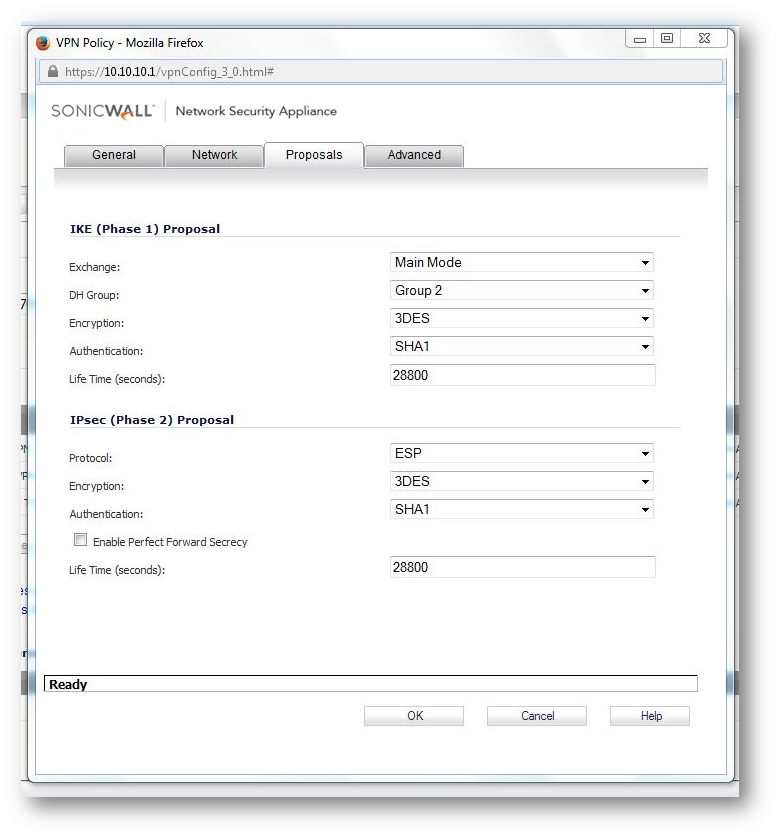Click the OK button
Screen dimensions: 781x839
414,716
